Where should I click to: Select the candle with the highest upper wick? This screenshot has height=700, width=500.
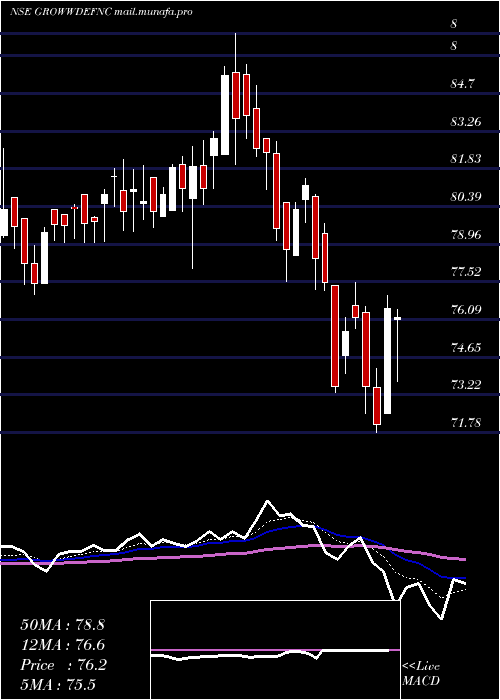pyautogui.click(x=236, y=98)
